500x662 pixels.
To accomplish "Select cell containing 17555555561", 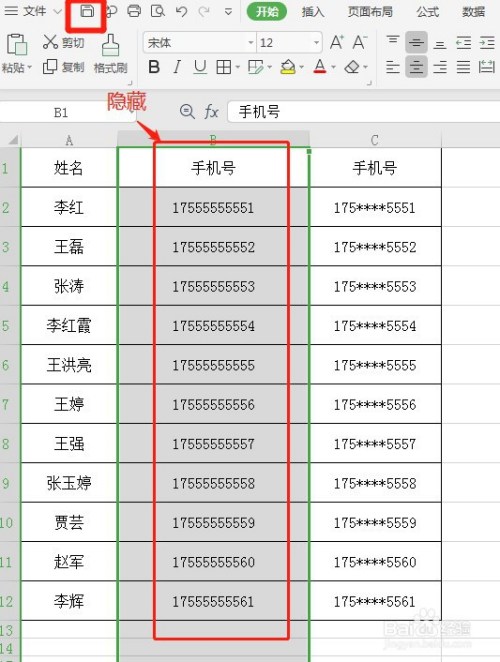I will [x=213, y=601].
